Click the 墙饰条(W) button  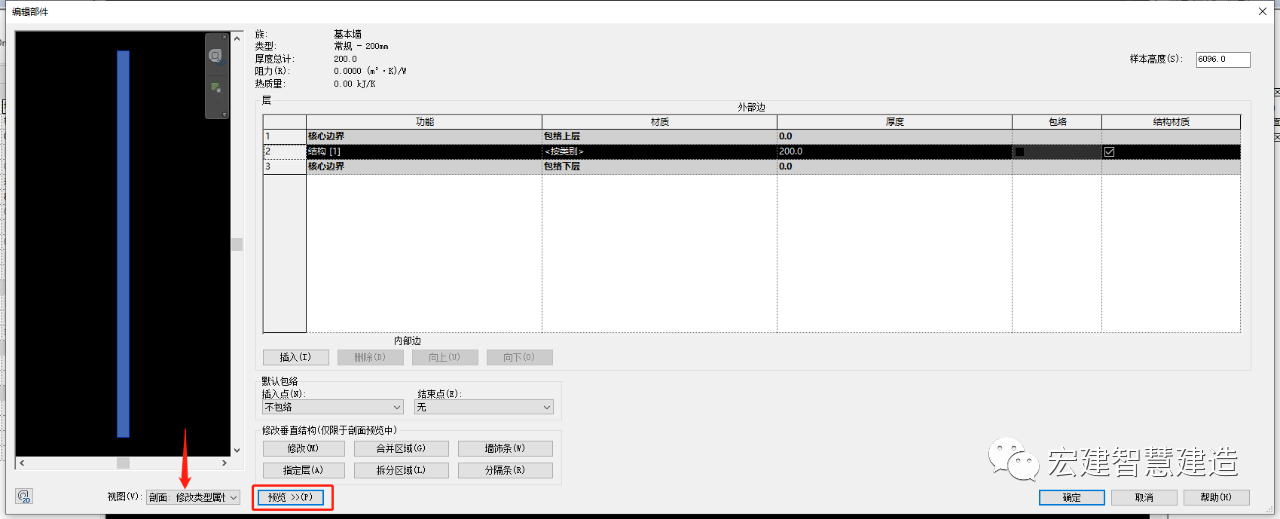[505, 448]
